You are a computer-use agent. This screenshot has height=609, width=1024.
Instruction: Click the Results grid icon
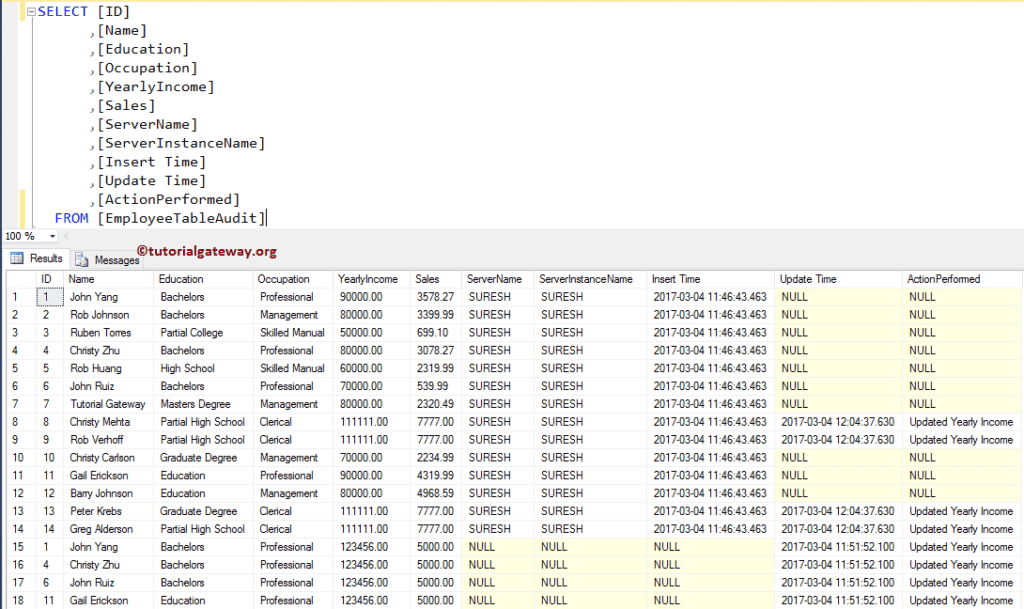(18, 258)
